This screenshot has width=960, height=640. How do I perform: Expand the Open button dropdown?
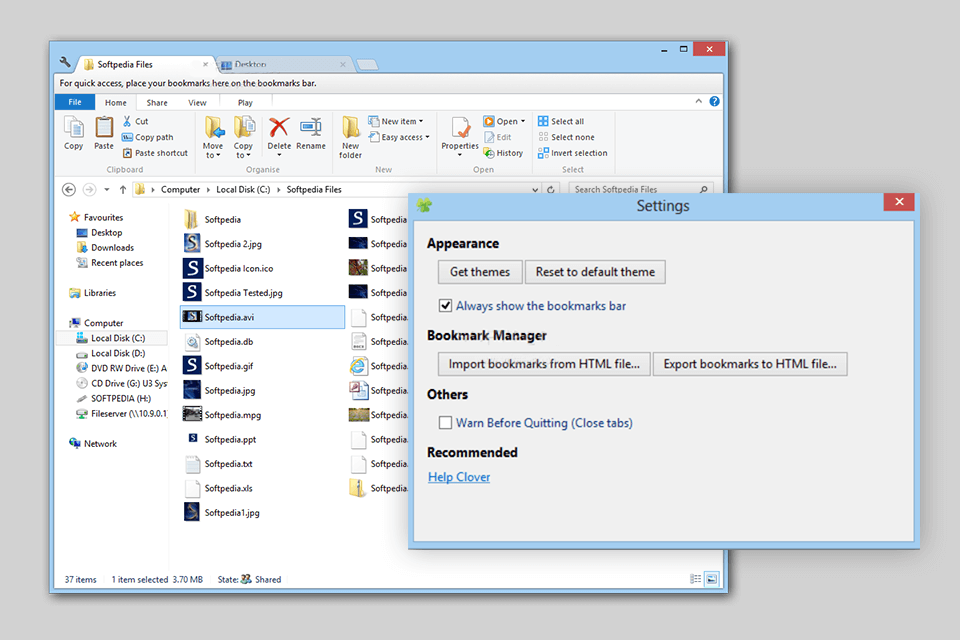tap(523, 121)
